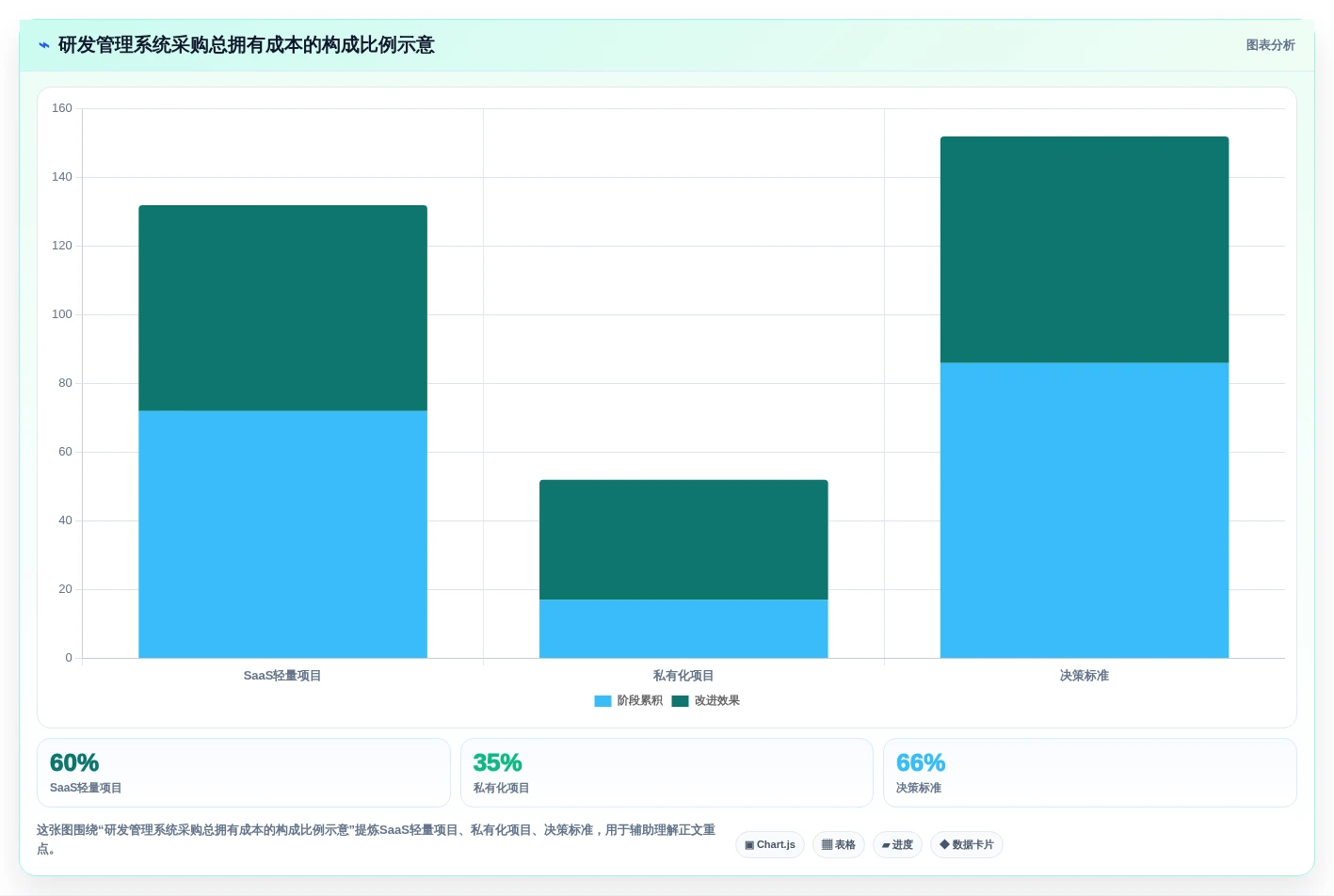Click the 66% value on the 决策标准 card

[921, 762]
